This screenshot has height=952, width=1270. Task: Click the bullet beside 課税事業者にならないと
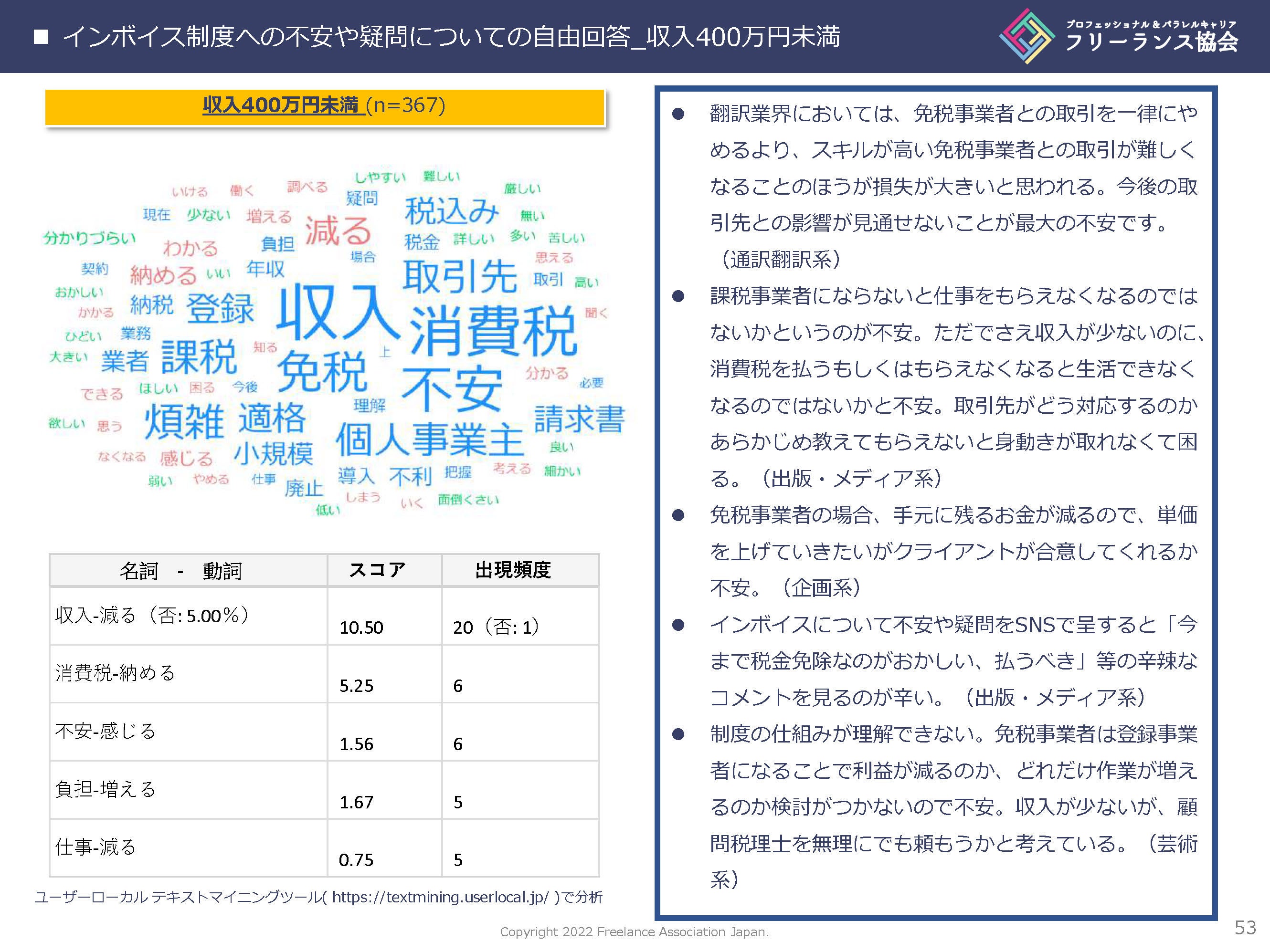point(678,297)
